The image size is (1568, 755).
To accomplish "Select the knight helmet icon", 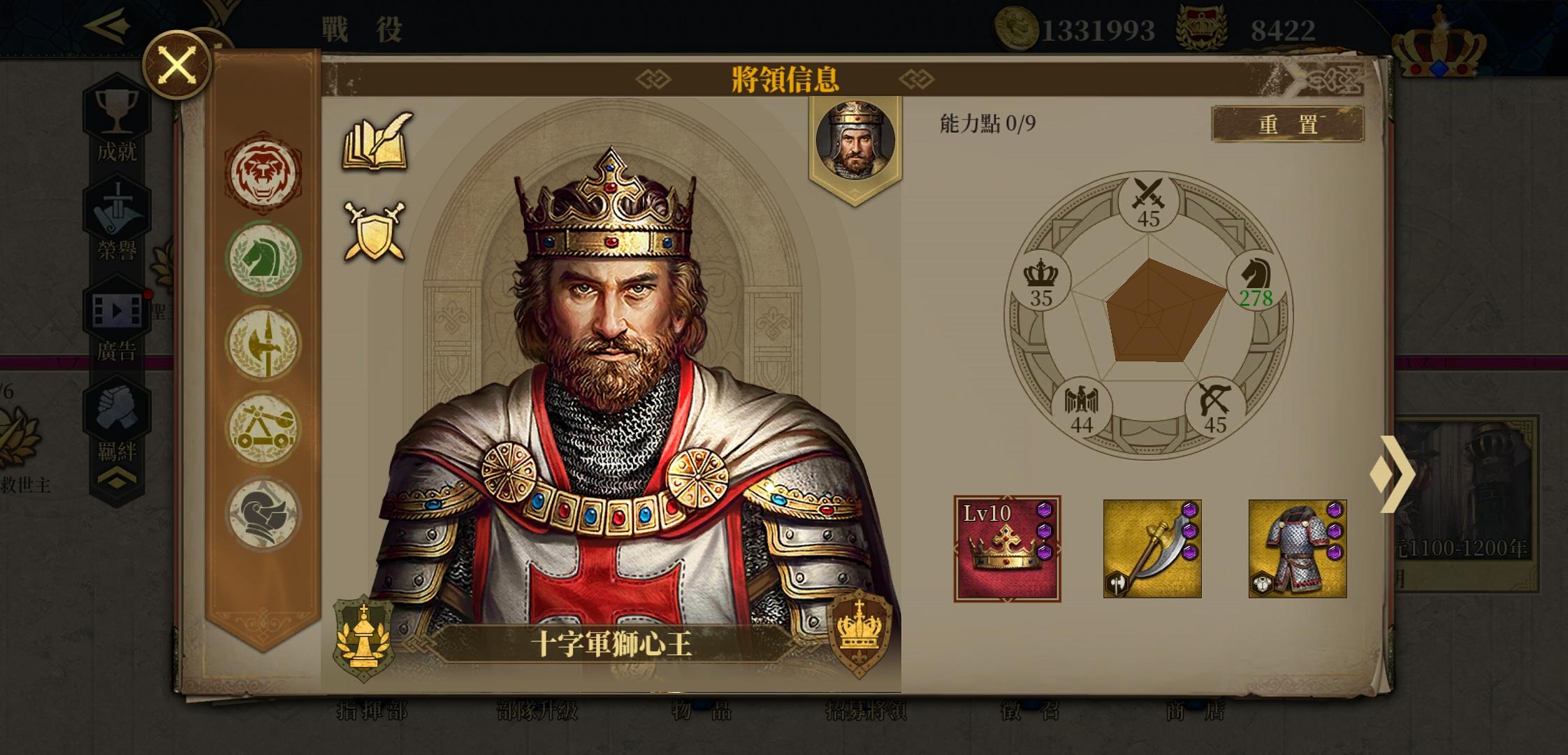I will (263, 514).
